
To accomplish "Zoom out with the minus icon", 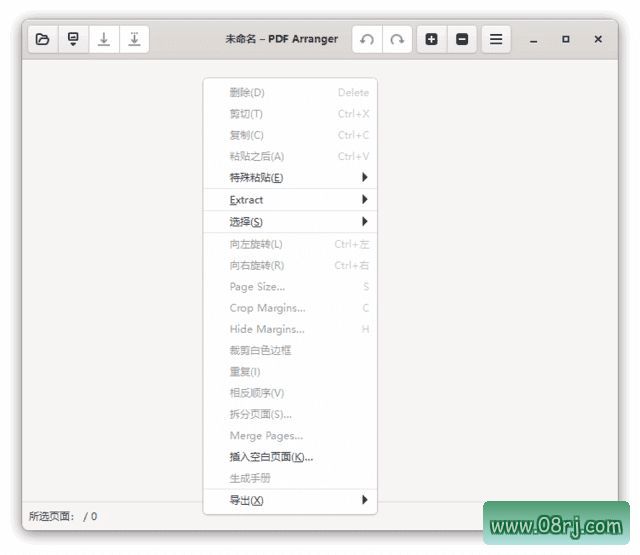I will pyautogui.click(x=462, y=39).
